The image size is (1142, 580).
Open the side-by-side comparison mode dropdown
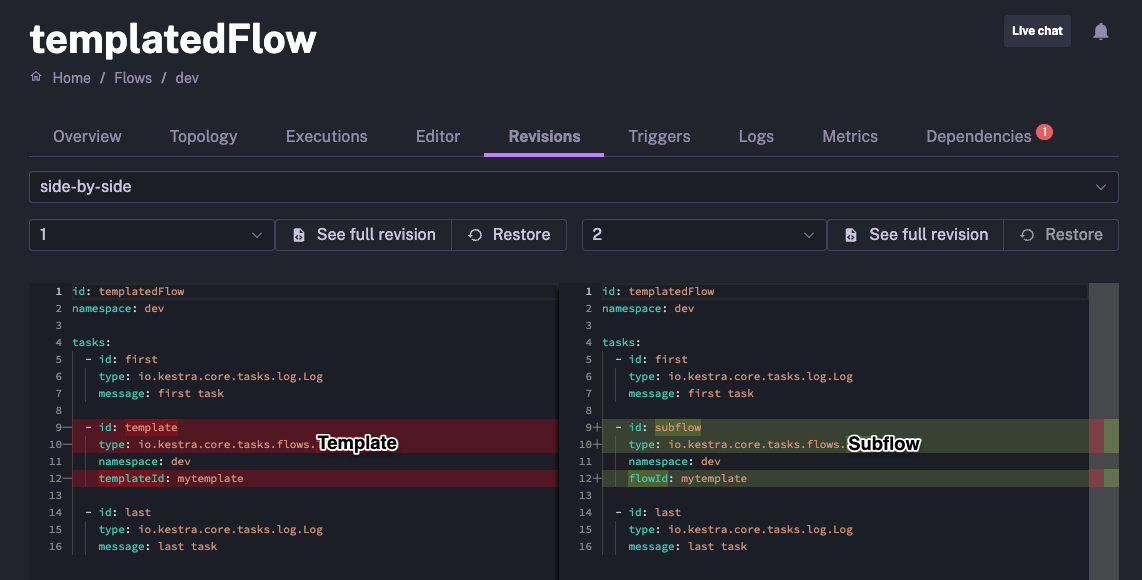571,186
